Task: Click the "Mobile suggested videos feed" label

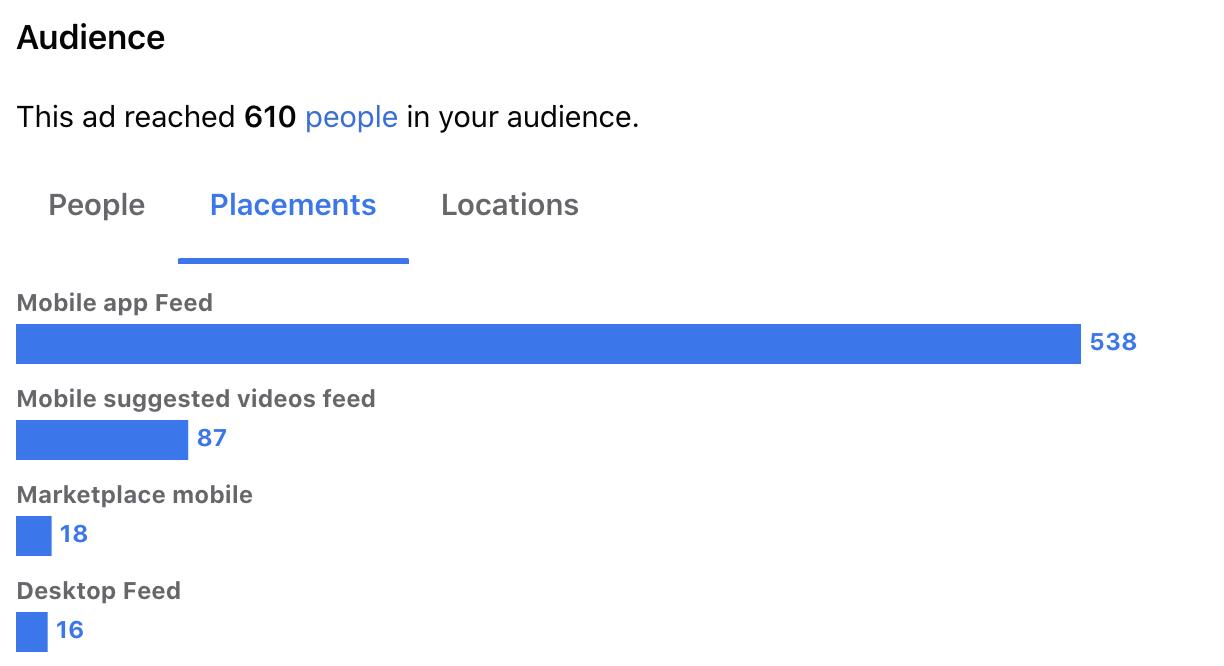Action: click(x=196, y=399)
